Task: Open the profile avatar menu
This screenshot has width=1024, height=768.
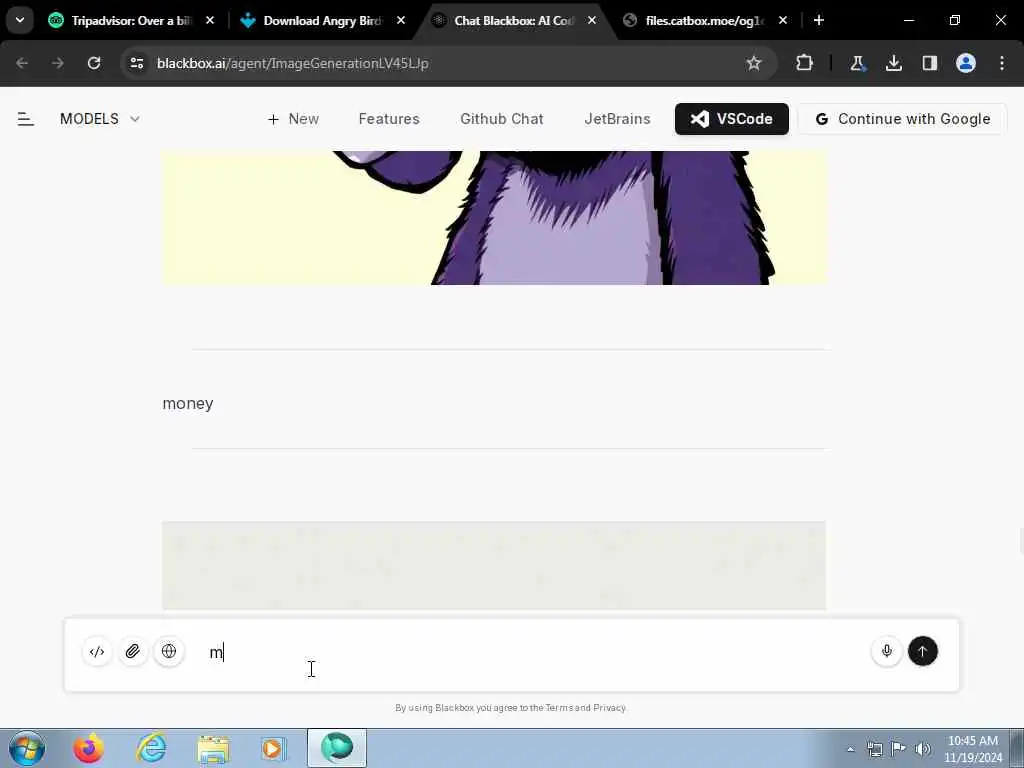Action: pos(966,63)
